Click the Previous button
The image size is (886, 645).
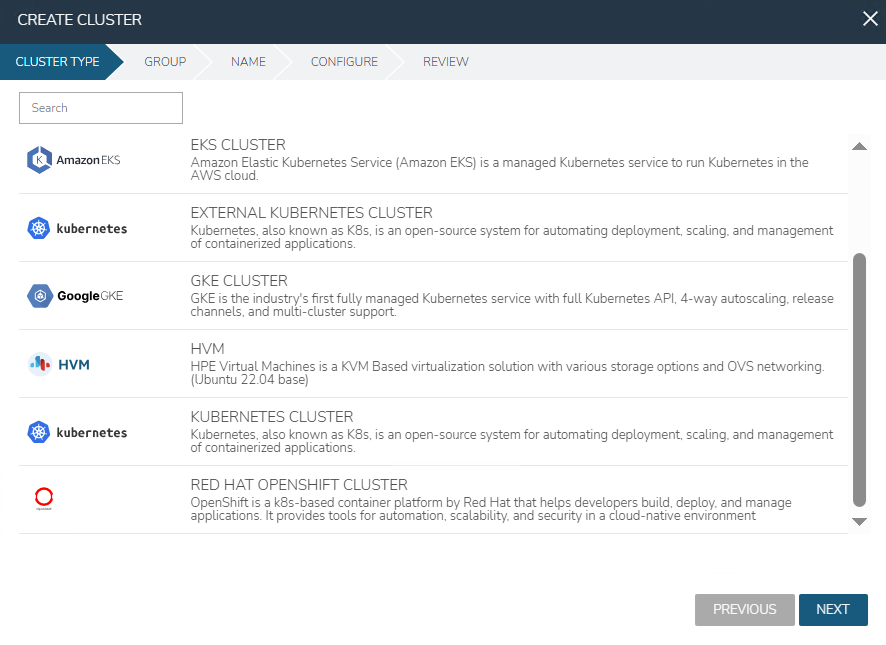point(744,609)
